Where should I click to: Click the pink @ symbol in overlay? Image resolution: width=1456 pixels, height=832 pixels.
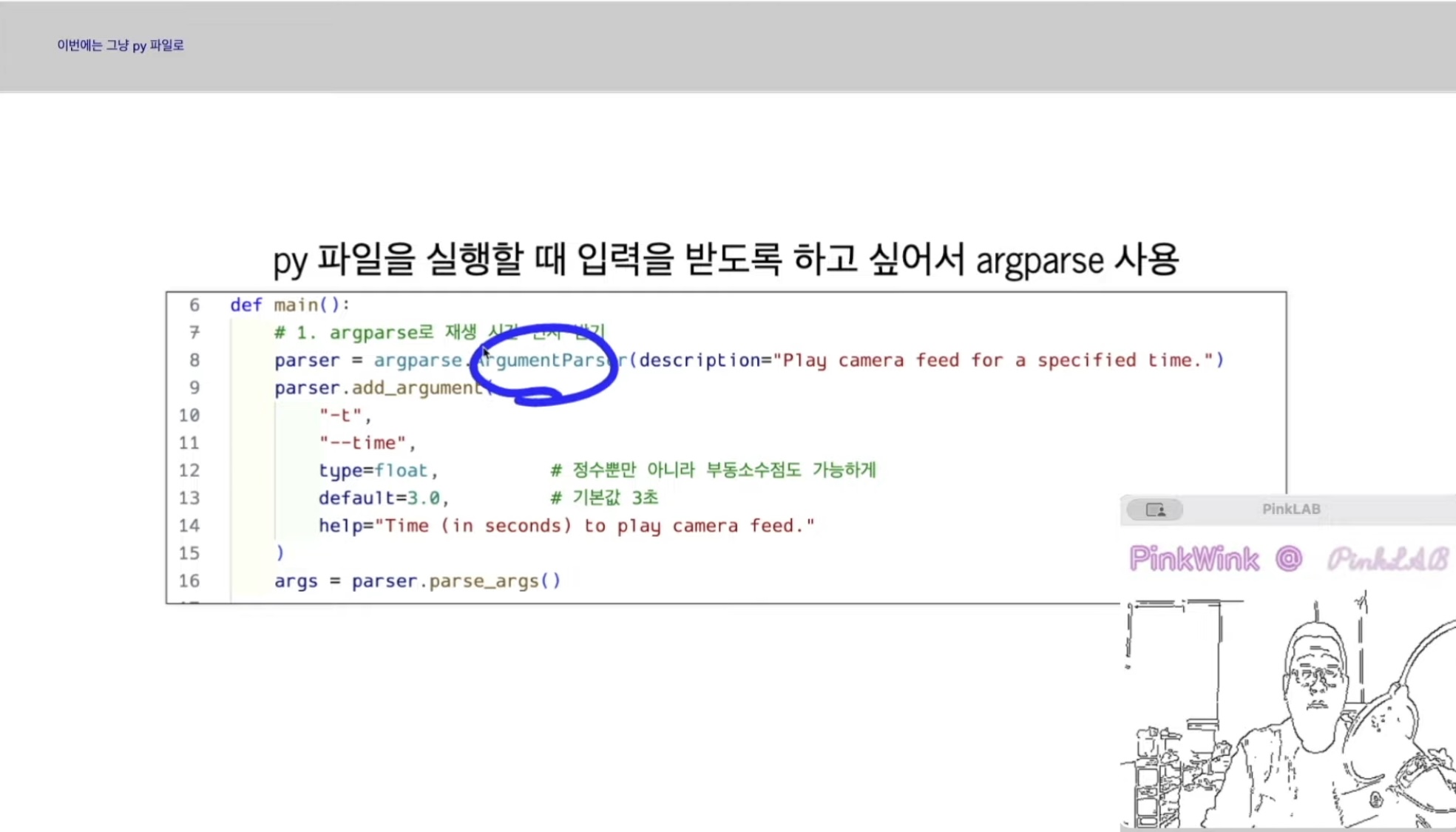(x=1288, y=558)
